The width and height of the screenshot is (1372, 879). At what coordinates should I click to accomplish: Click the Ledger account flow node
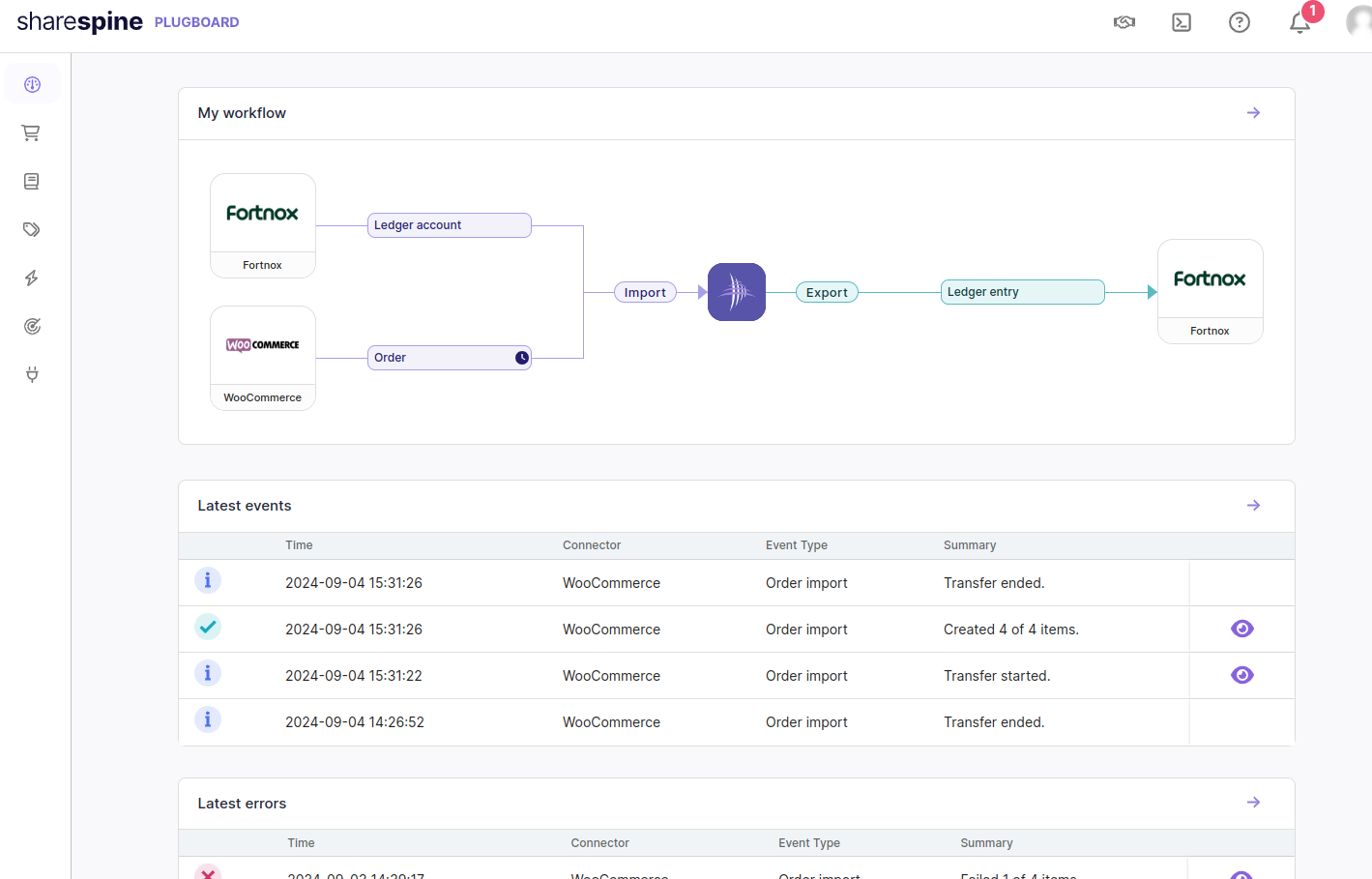click(450, 225)
